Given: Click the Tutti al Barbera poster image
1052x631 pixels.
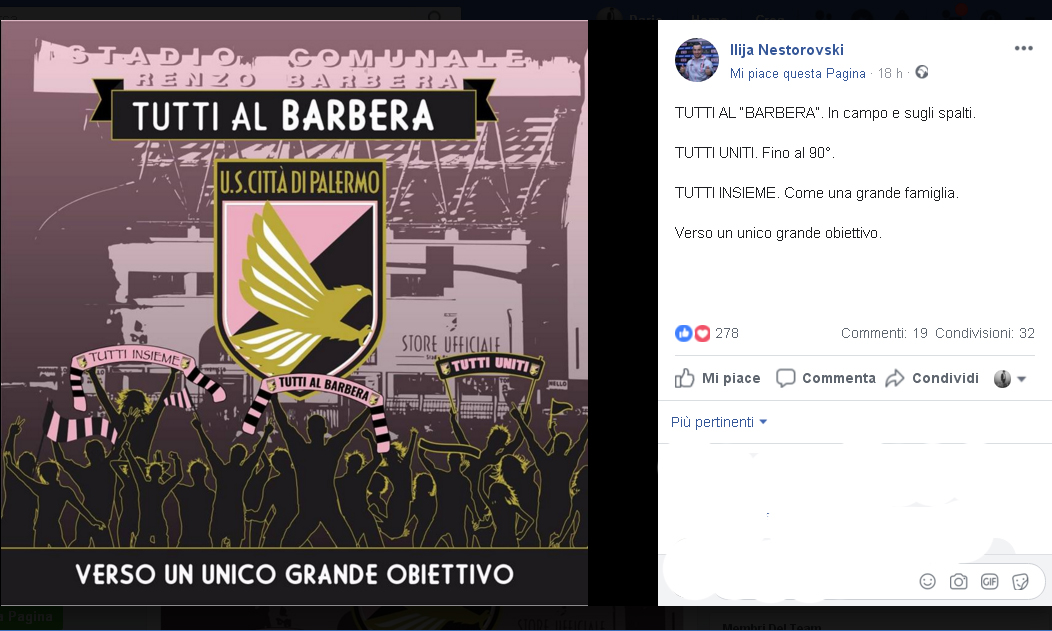Looking at the screenshot, I should click(295, 312).
